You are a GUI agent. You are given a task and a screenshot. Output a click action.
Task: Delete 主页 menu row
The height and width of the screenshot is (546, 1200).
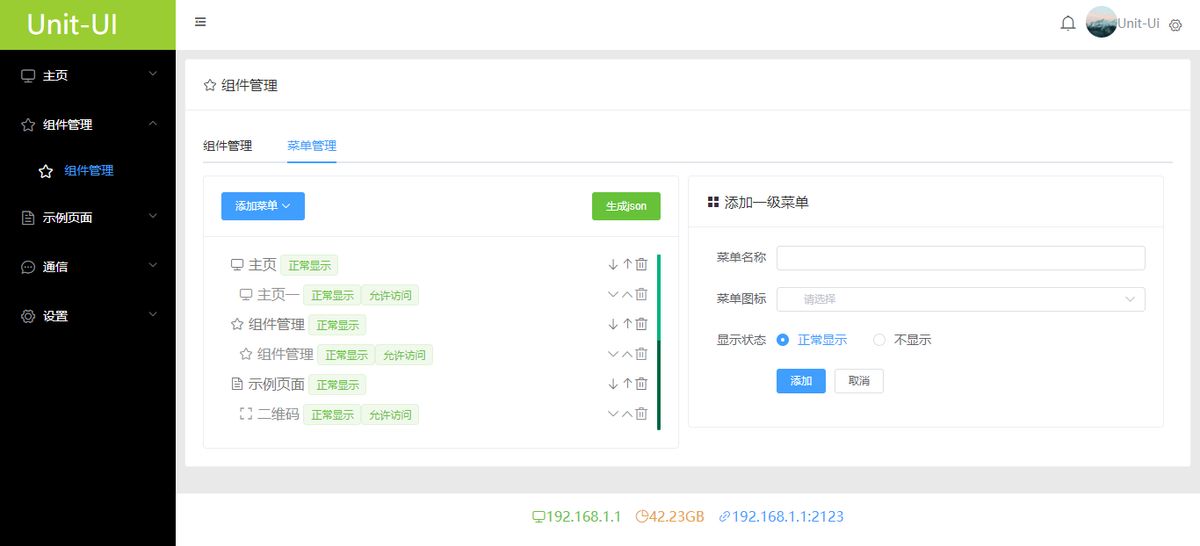click(642, 265)
